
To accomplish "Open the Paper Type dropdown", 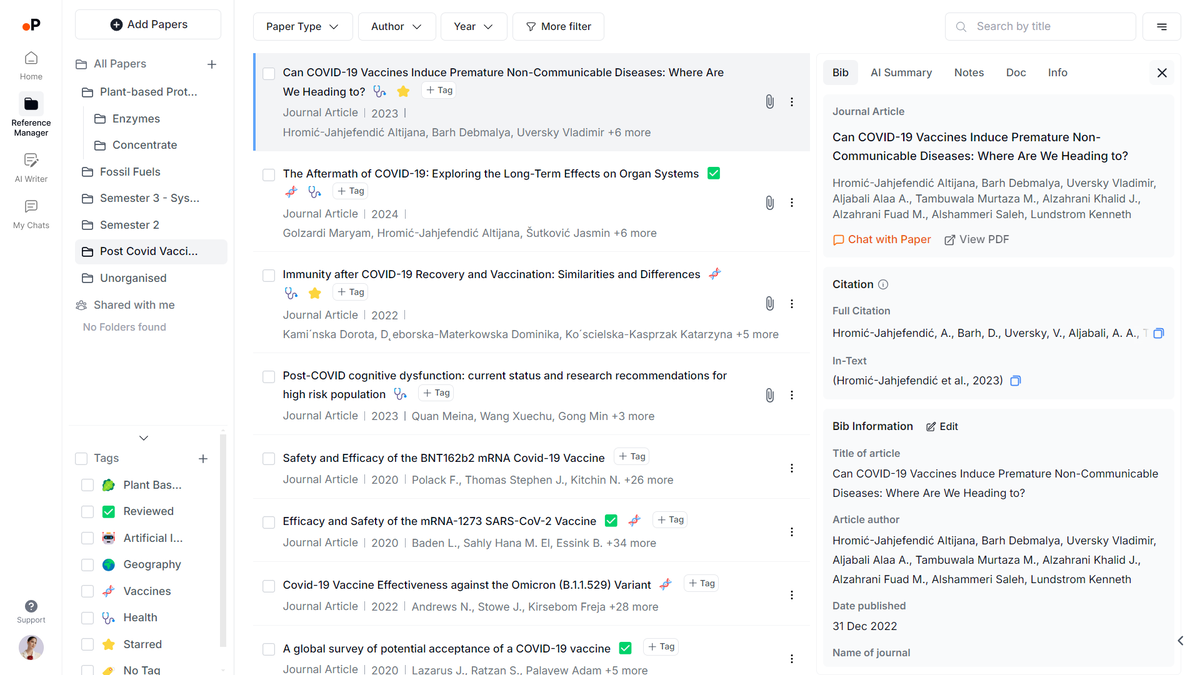I will coord(302,26).
